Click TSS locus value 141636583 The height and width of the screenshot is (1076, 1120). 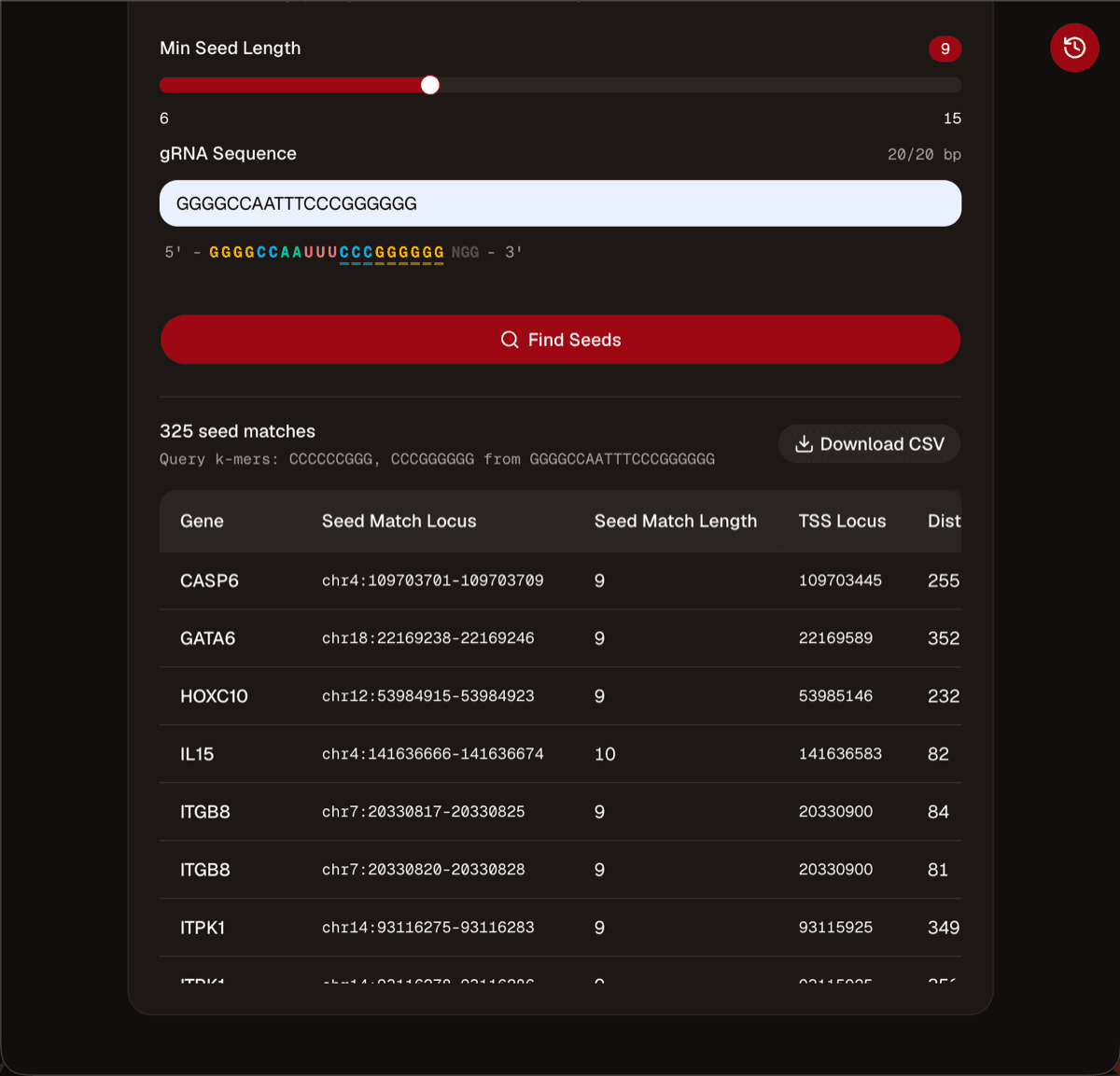(840, 754)
